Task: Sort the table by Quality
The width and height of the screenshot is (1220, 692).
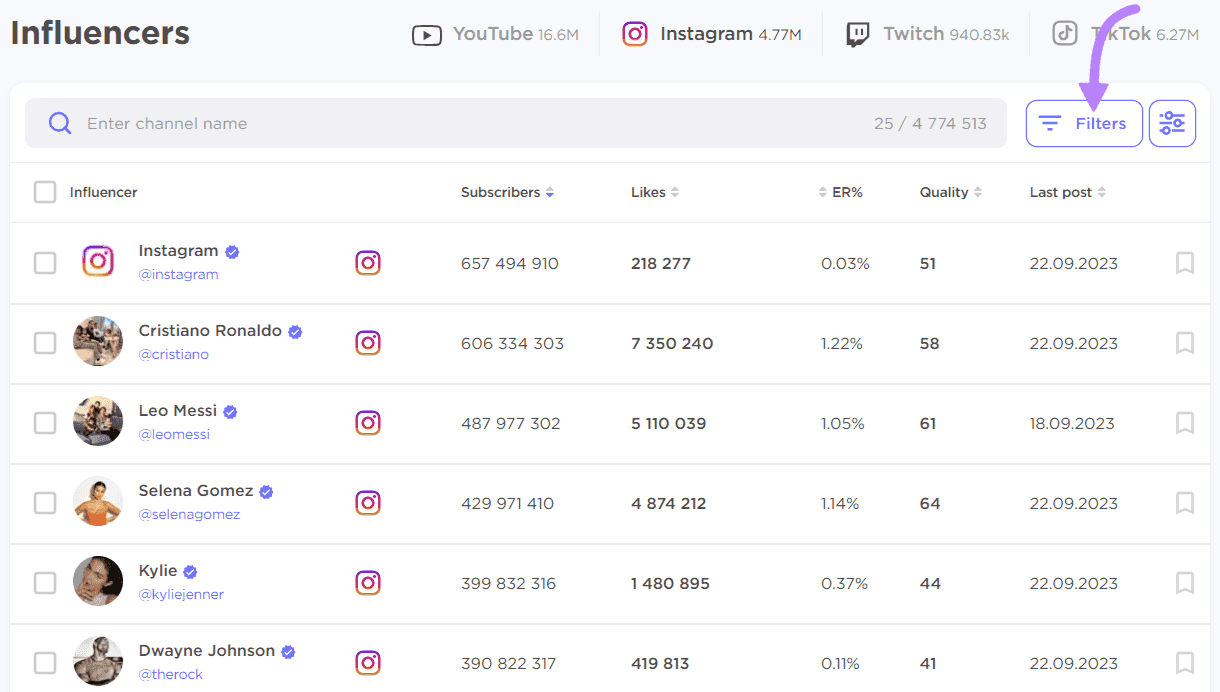Action: pyautogui.click(x=951, y=192)
